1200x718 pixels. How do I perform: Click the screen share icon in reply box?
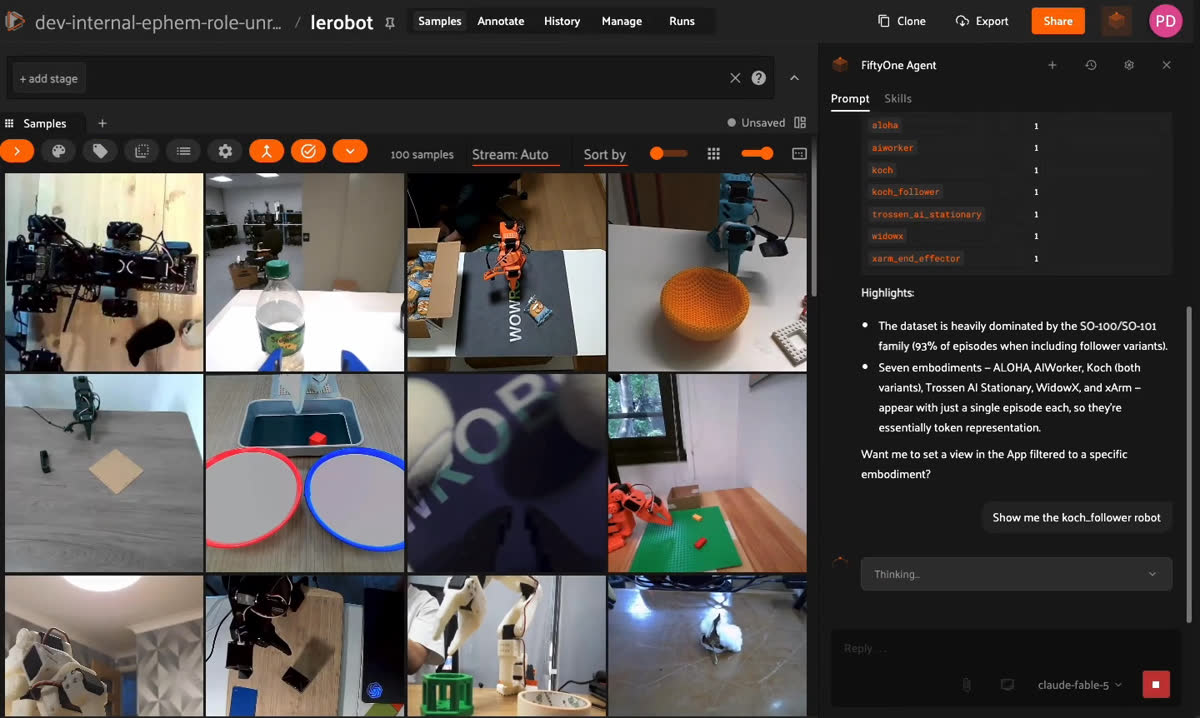coord(1007,685)
